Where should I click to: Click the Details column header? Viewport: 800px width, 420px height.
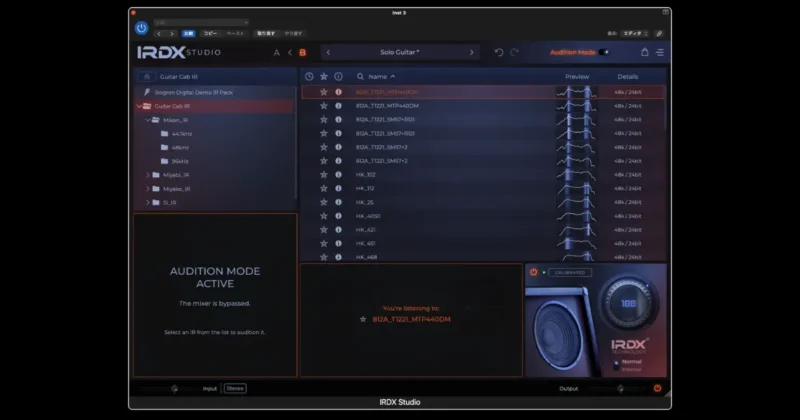click(628, 77)
